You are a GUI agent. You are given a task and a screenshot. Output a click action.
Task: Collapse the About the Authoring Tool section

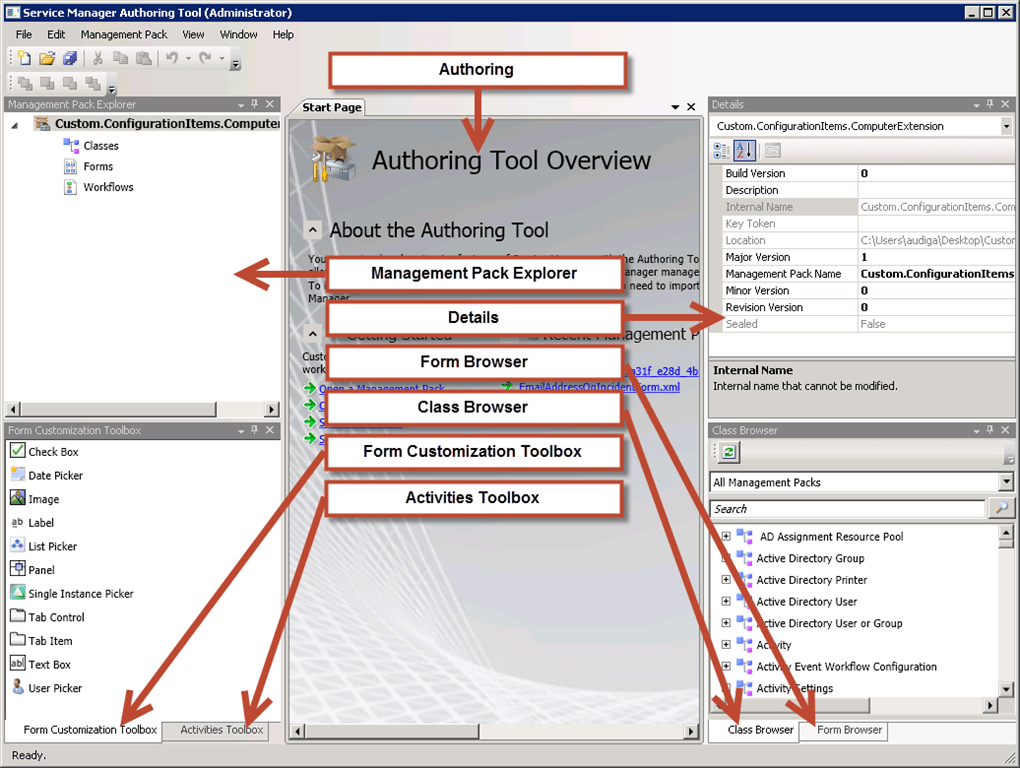[x=313, y=230]
